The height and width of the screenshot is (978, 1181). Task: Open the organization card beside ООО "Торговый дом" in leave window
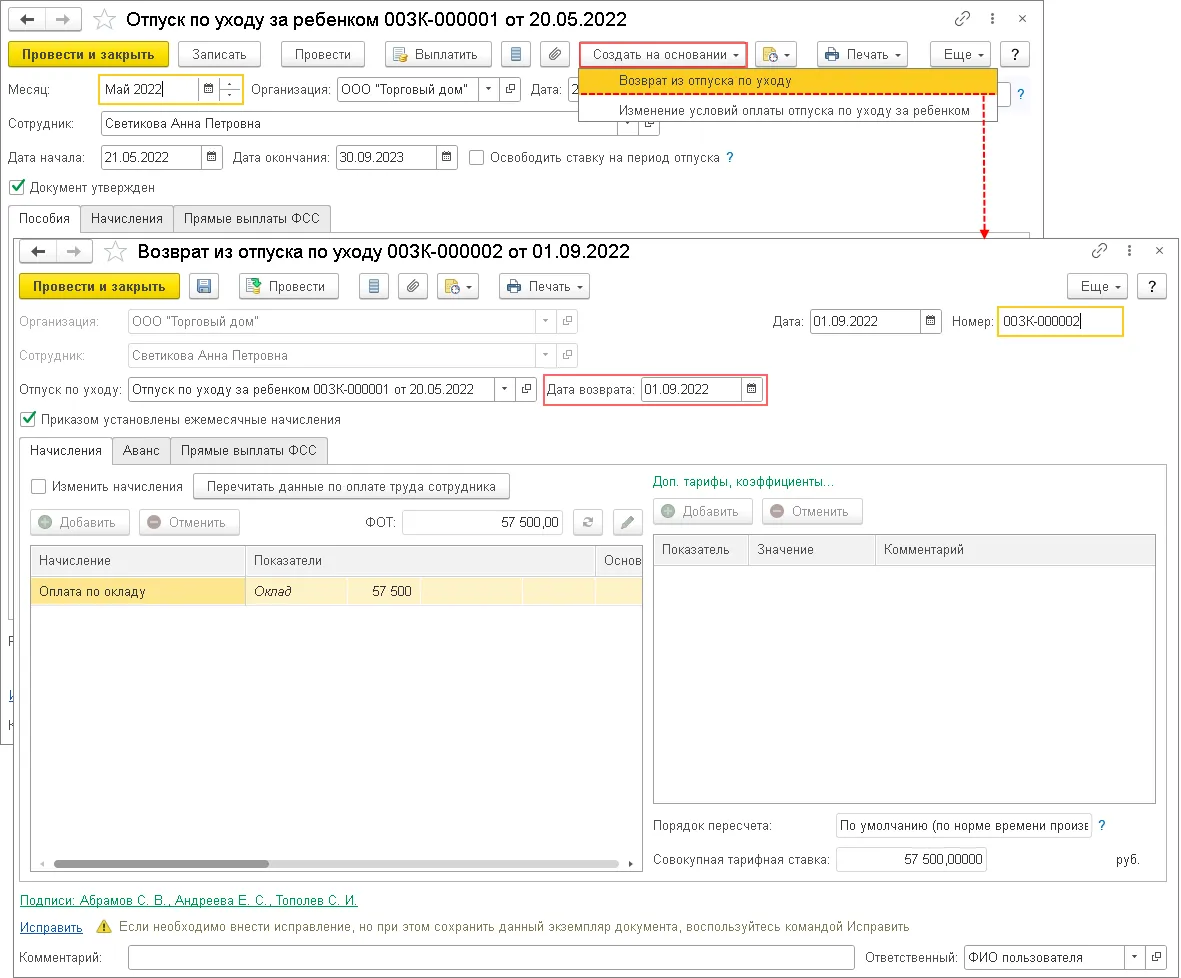coord(510,89)
